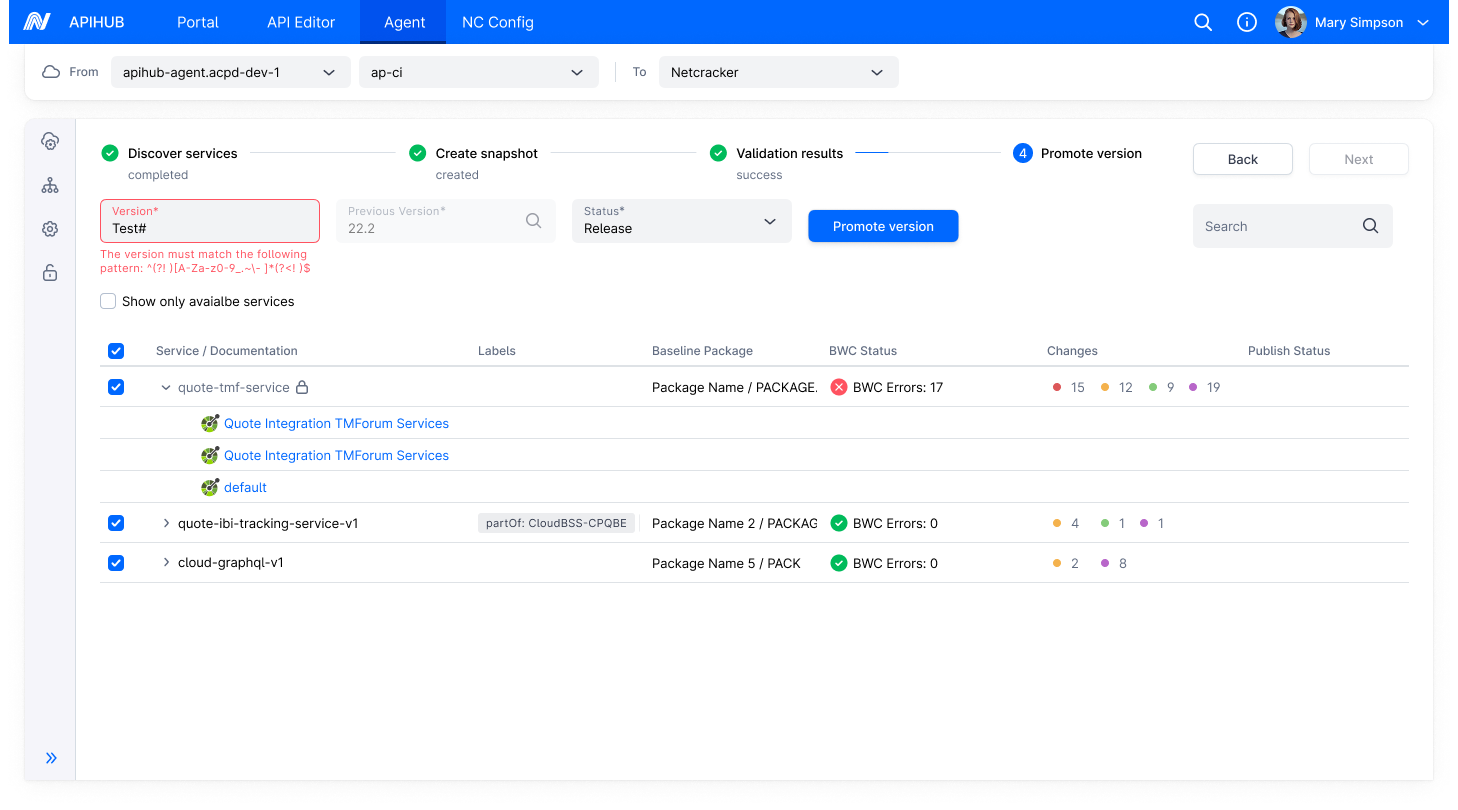Open the gear settings icon in sidebar
The width and height of the screenshot is (1458, 810).
coord(50,229)
